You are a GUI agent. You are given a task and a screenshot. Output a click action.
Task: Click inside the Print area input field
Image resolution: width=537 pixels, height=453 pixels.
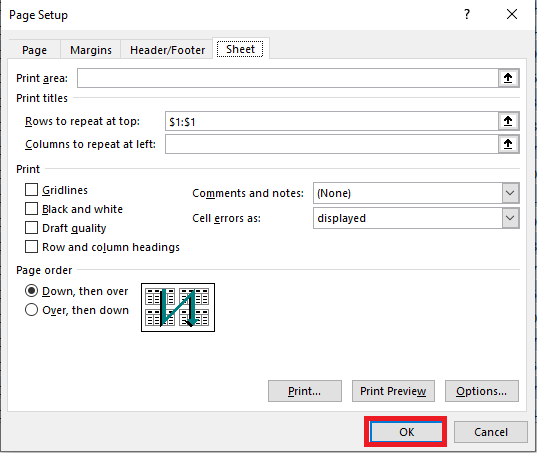[288, 78]
